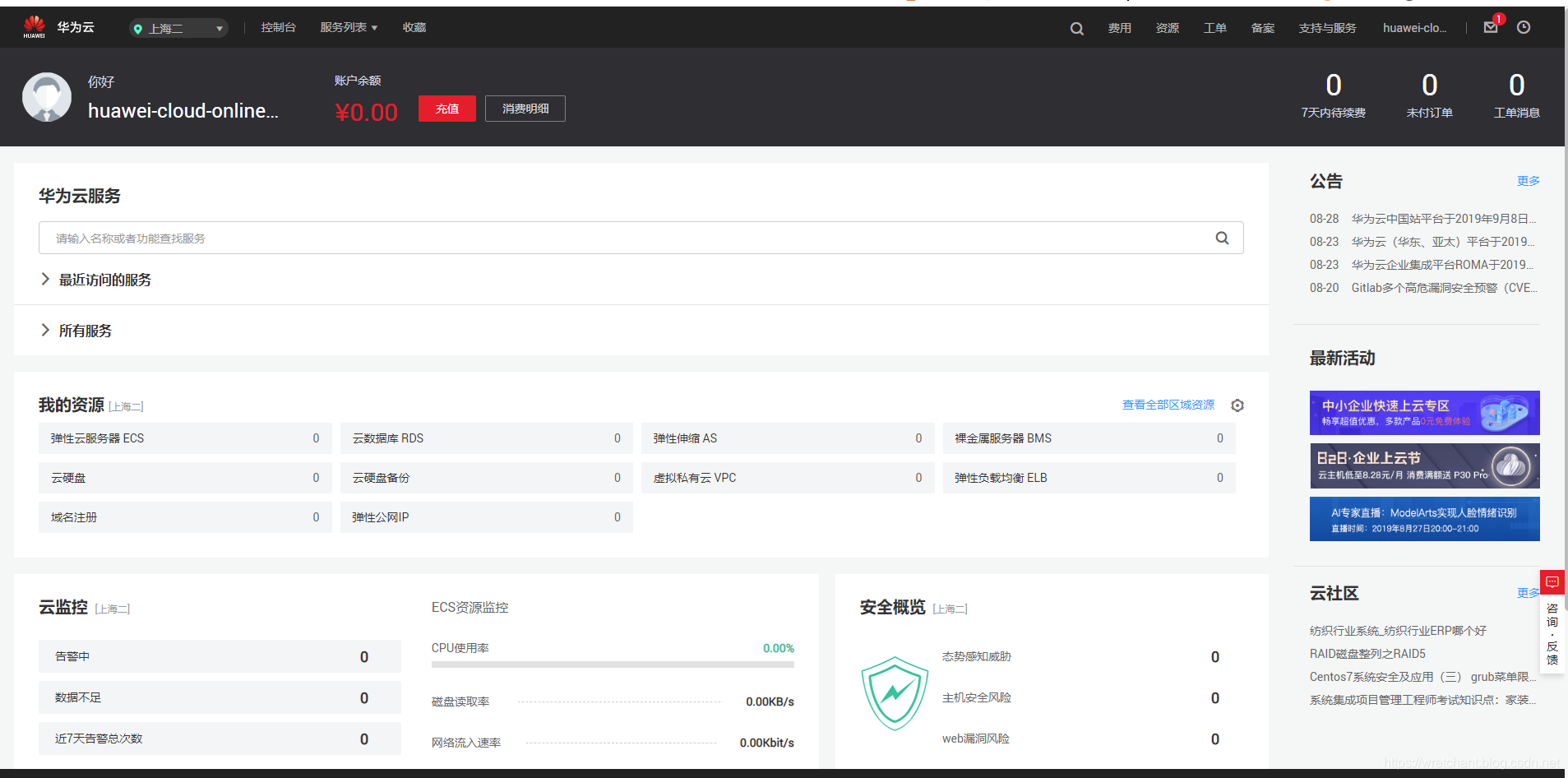Click 主机安全风险 security item
This screenshot has height=778, width=1568.
point(977,697)
